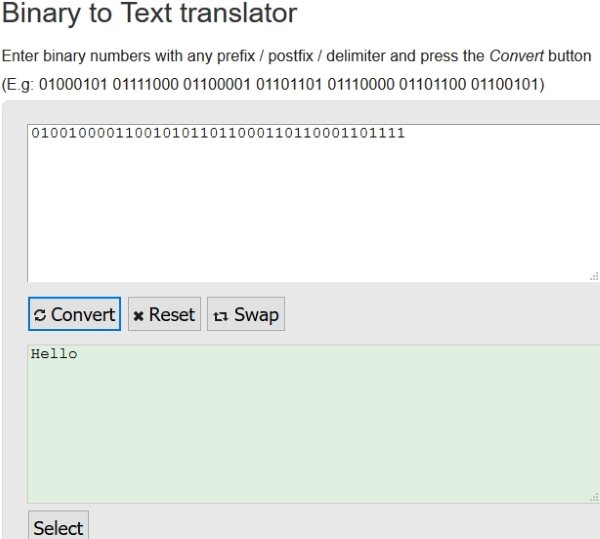Place cursor after the last binary digit
Image resolution: width=600 pixels, height=539 pixels.
click(406, 133)
